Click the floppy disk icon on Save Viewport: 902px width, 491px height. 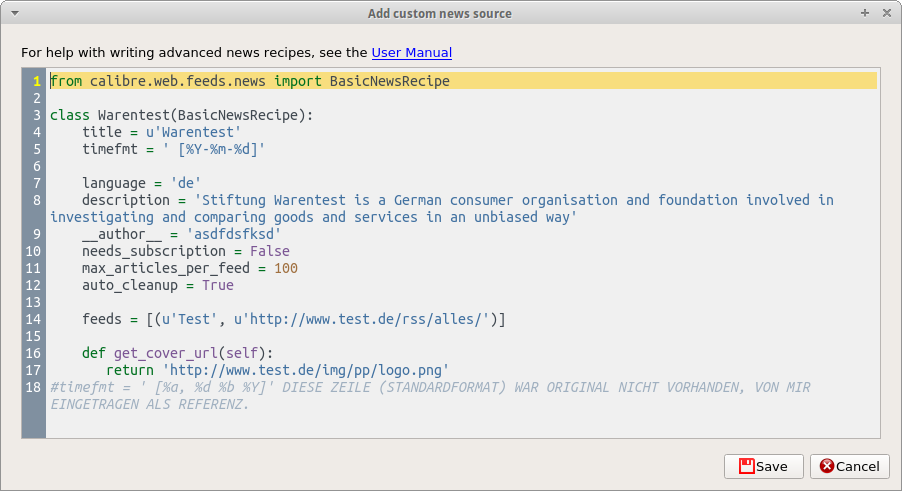pos(746,466)
